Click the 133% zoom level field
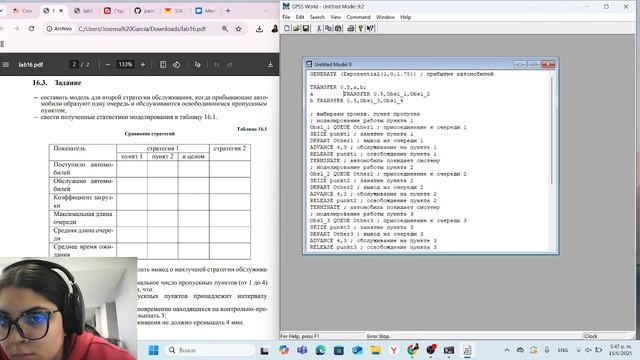 [x=125, y=64]
